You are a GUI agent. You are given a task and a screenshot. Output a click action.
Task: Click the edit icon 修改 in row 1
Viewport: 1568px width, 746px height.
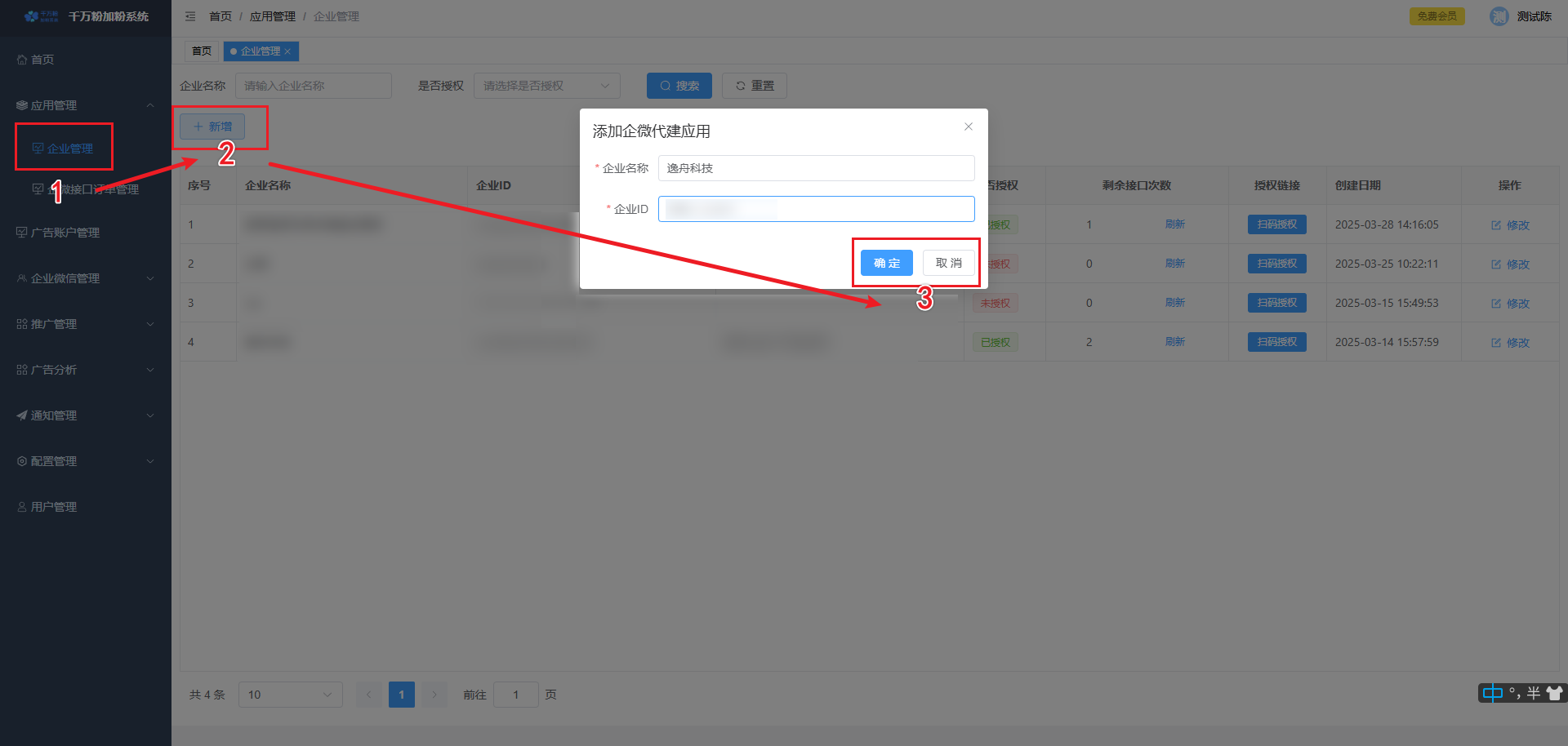tap(1496, 225)
